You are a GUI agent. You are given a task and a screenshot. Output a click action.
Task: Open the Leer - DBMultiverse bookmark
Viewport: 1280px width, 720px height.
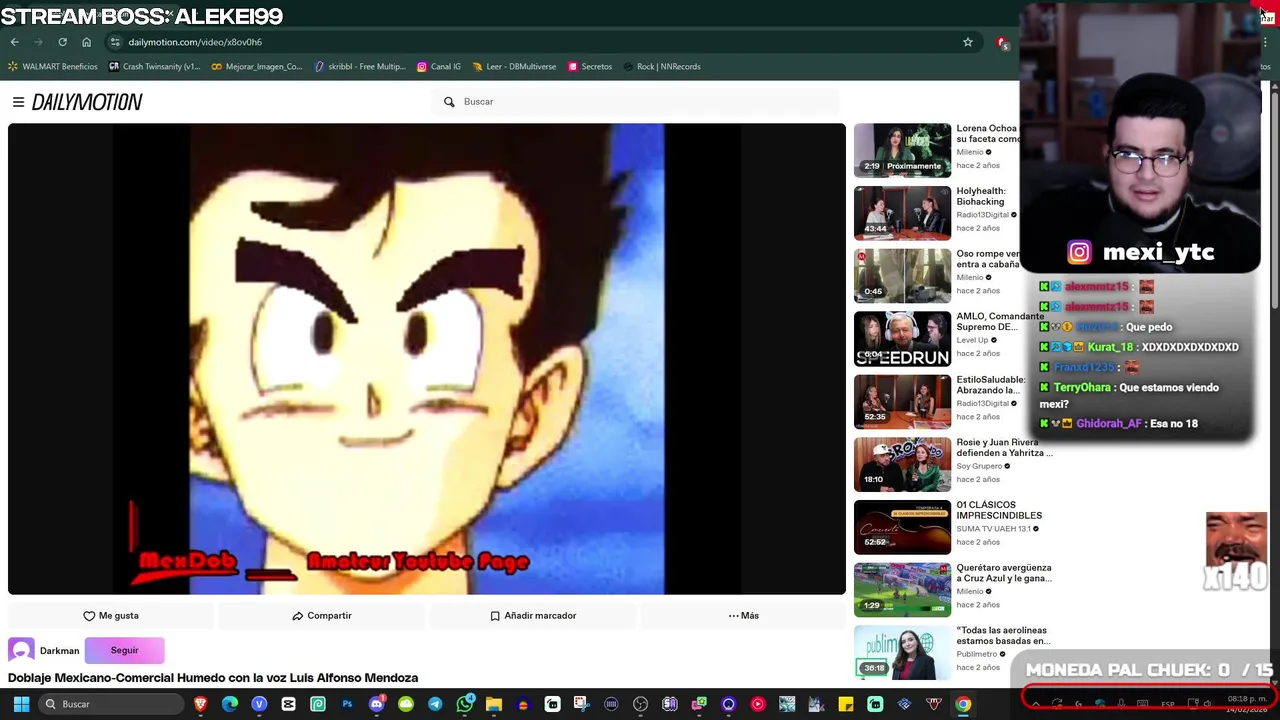pyautogui.click(x=514, y=67)
